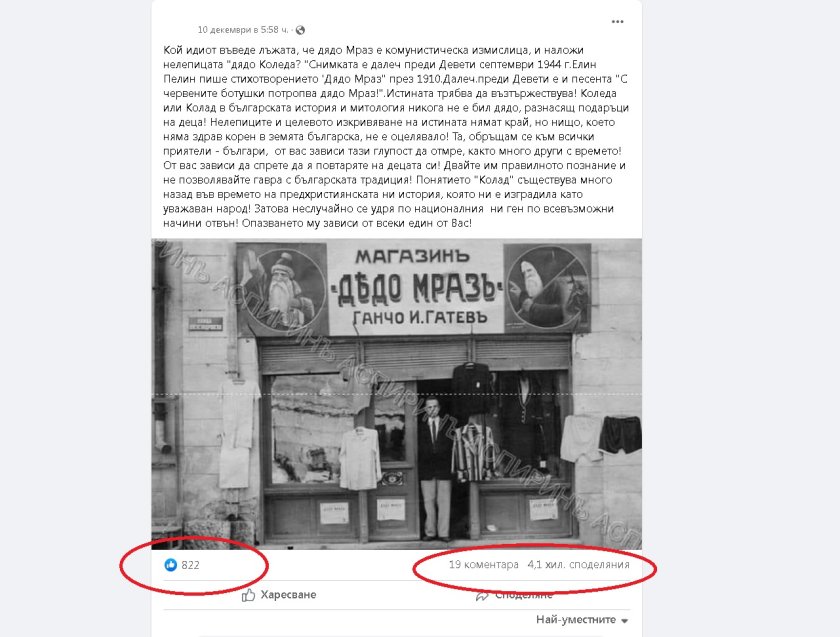Click the МАГАЗИНЪ ДѢДО МРАЗЪ sign in photo

point(416,289)
